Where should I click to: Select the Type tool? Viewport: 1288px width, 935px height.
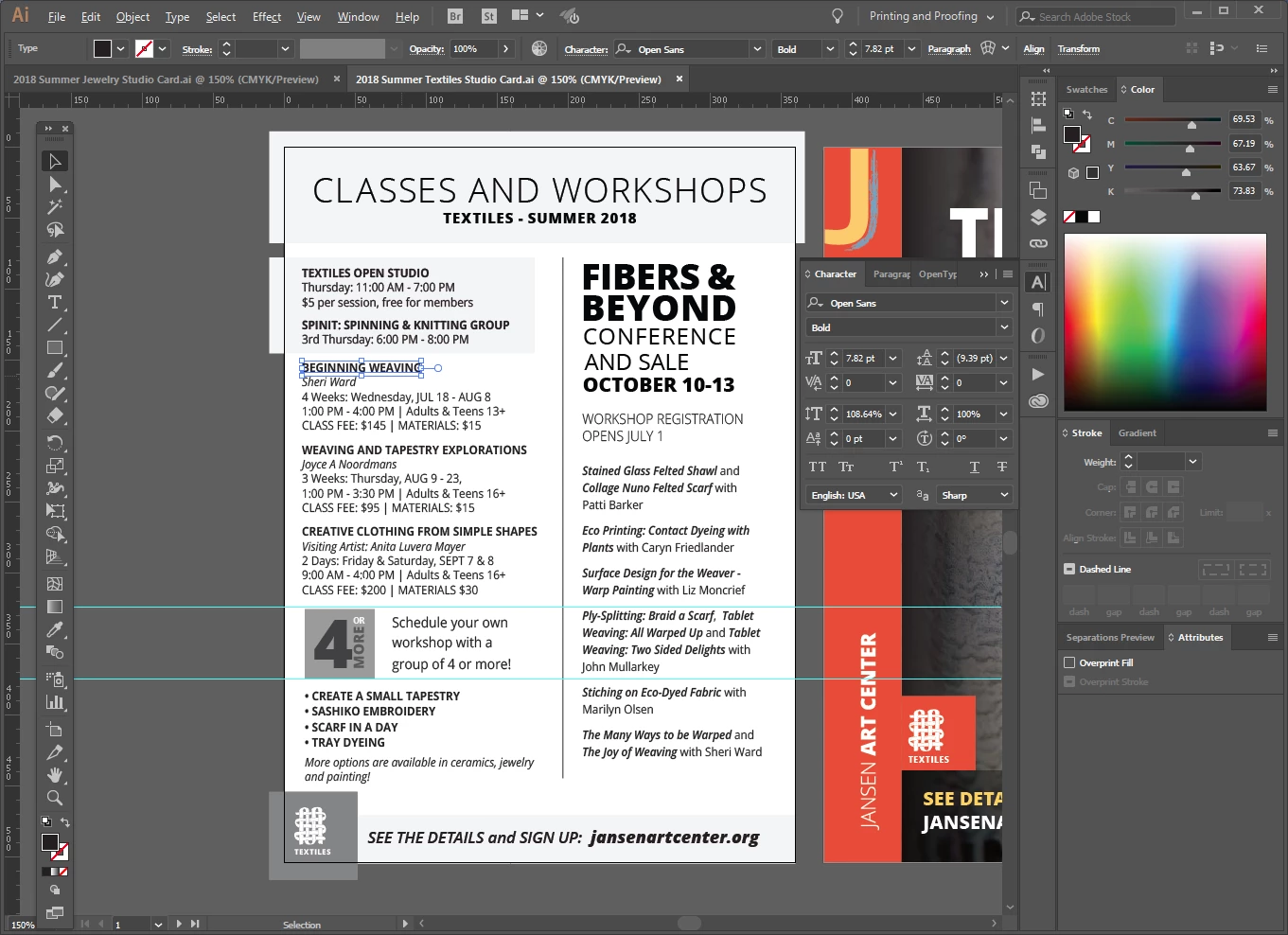coord(55,303)
